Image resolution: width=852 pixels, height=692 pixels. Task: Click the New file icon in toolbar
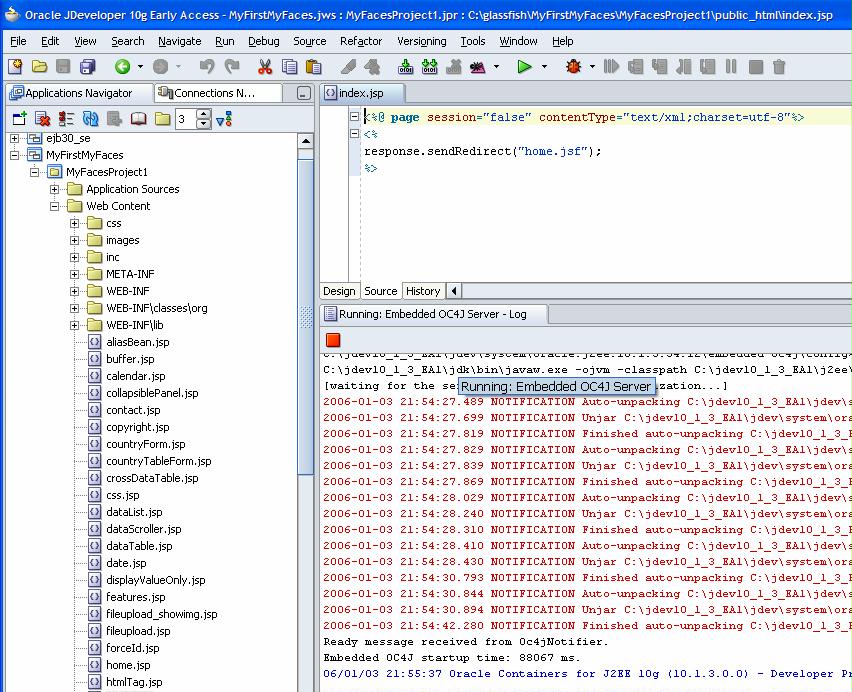15,67
